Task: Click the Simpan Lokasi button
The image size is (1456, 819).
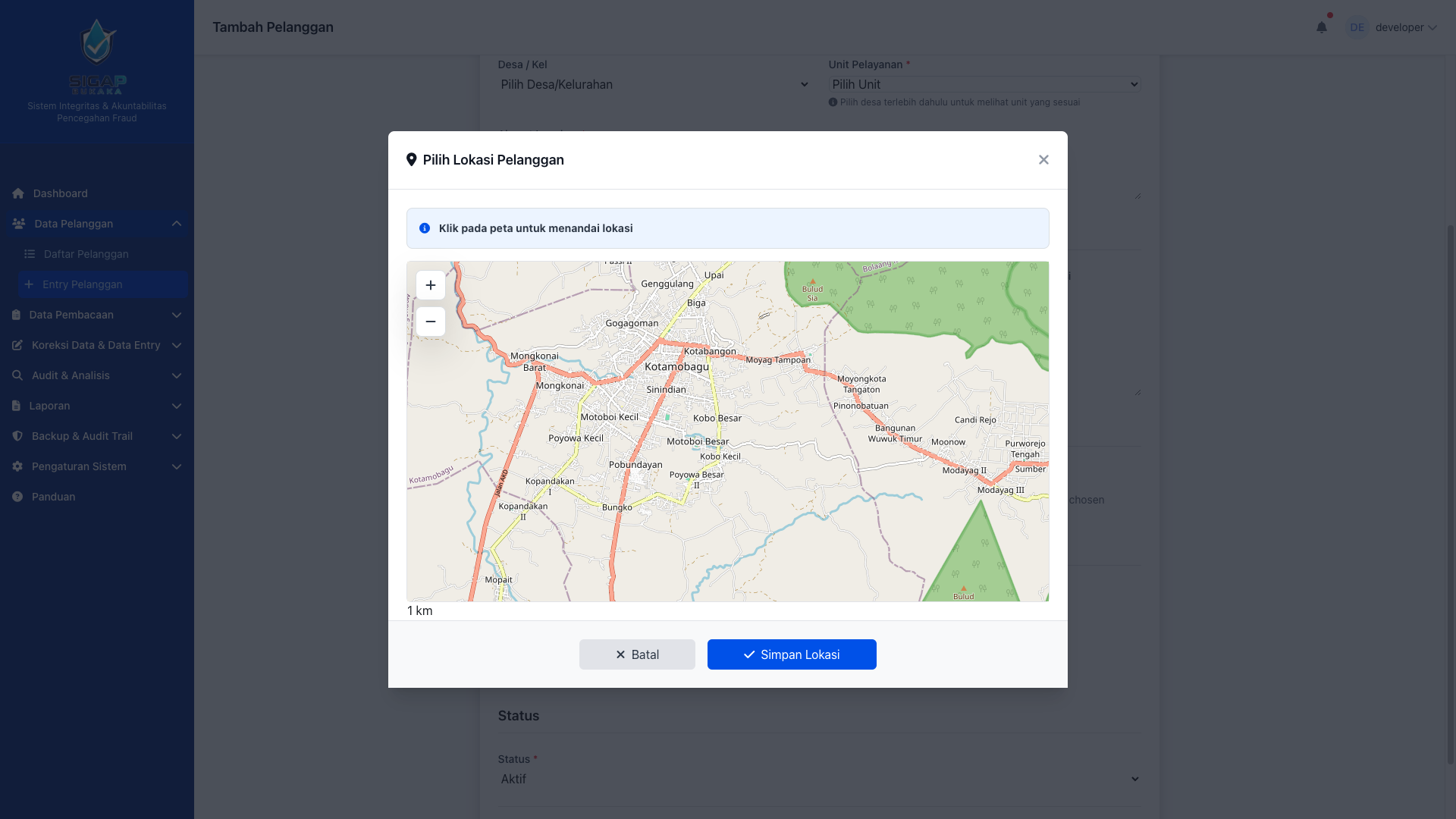Action: [x=792, y=654]
